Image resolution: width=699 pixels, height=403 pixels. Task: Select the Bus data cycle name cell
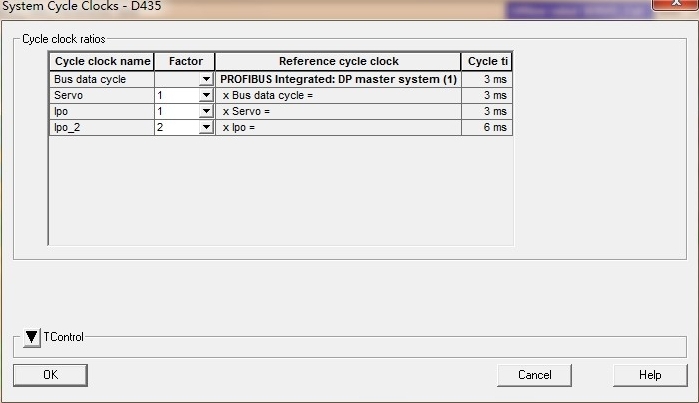pos(102,79)
